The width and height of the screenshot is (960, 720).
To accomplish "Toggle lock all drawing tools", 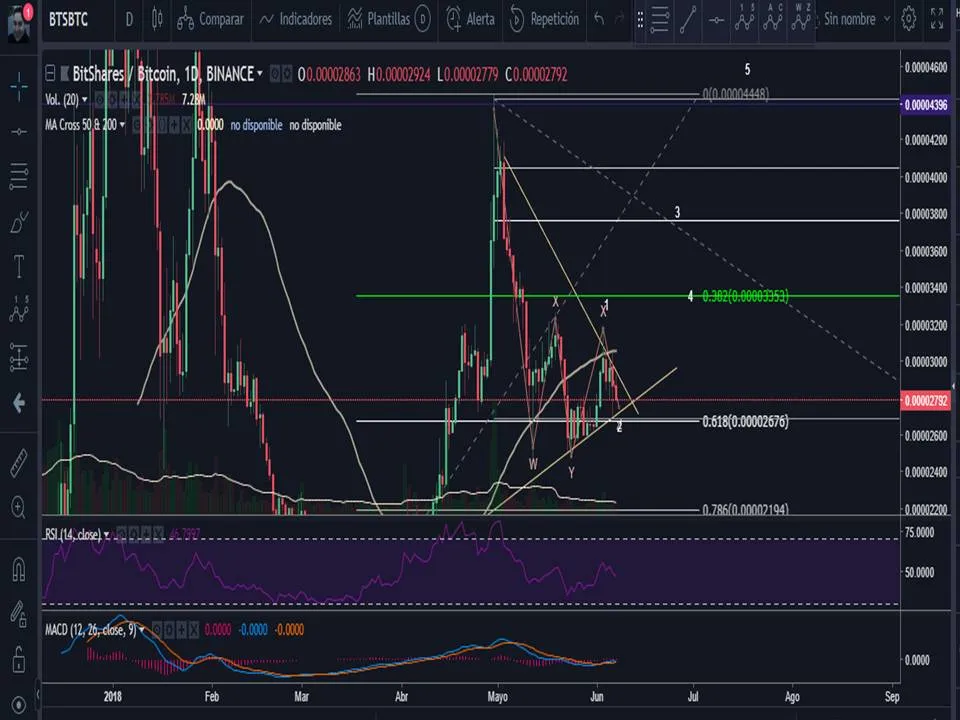I will click(x=19, y=659).
